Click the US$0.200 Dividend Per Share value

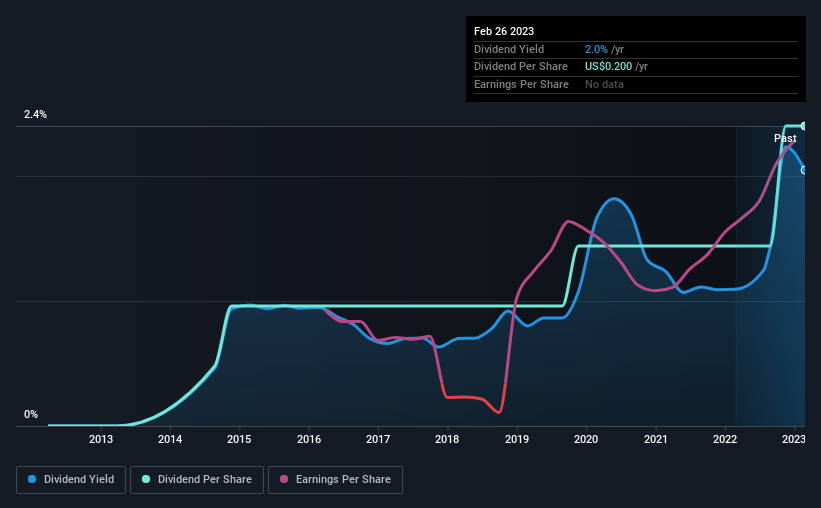pos(608,67)
